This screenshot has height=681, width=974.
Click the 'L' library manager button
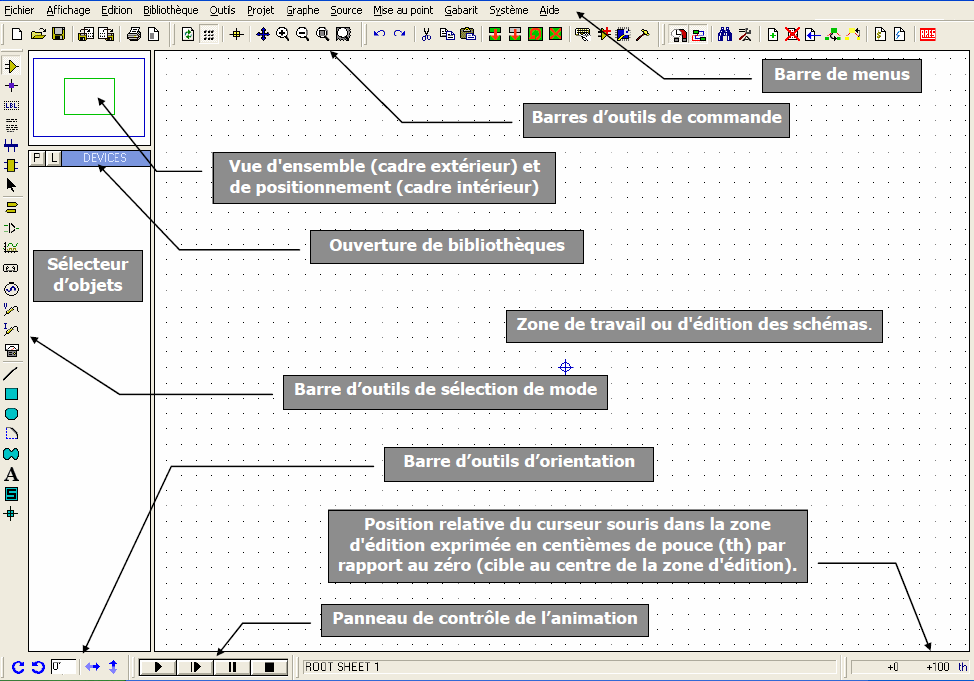[x=53, y=158]
